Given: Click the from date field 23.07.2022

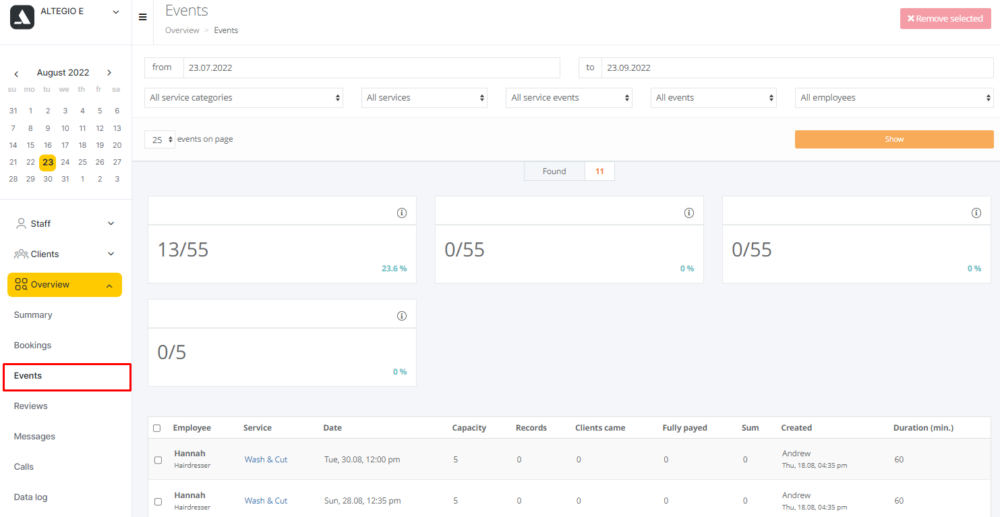Looking at the screenshot, I should coord(371,68).
